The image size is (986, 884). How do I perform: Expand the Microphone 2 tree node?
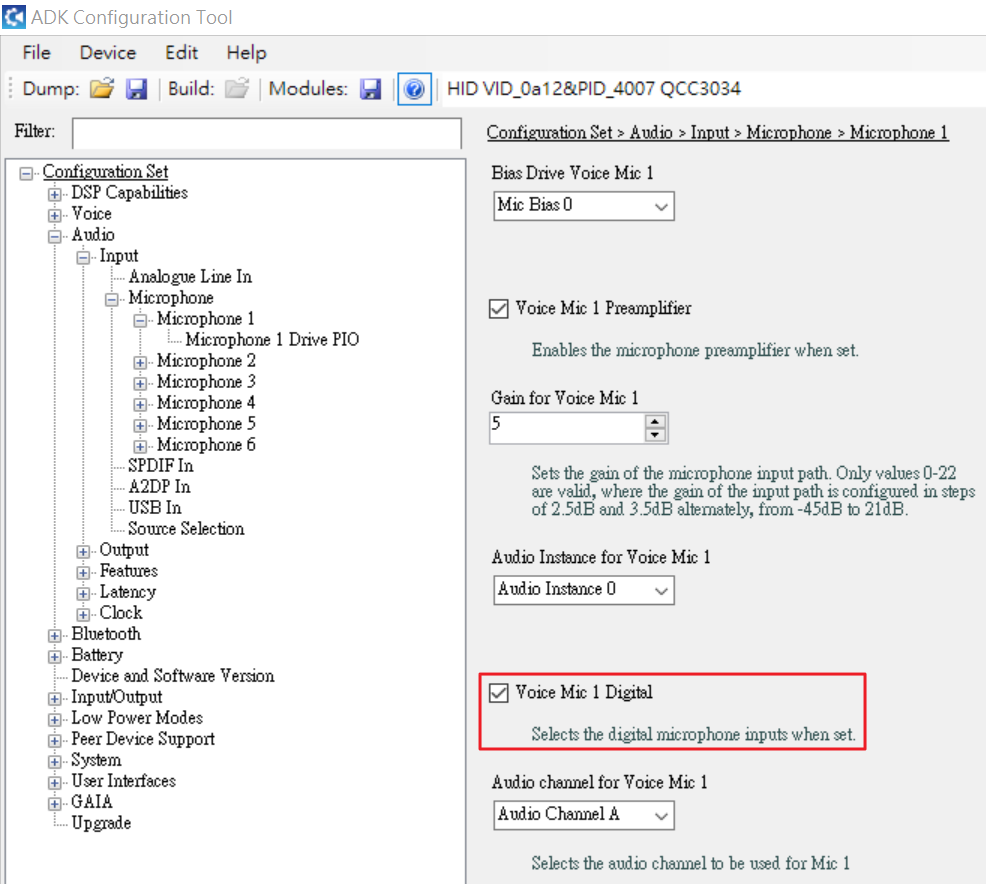coord(140,362)
